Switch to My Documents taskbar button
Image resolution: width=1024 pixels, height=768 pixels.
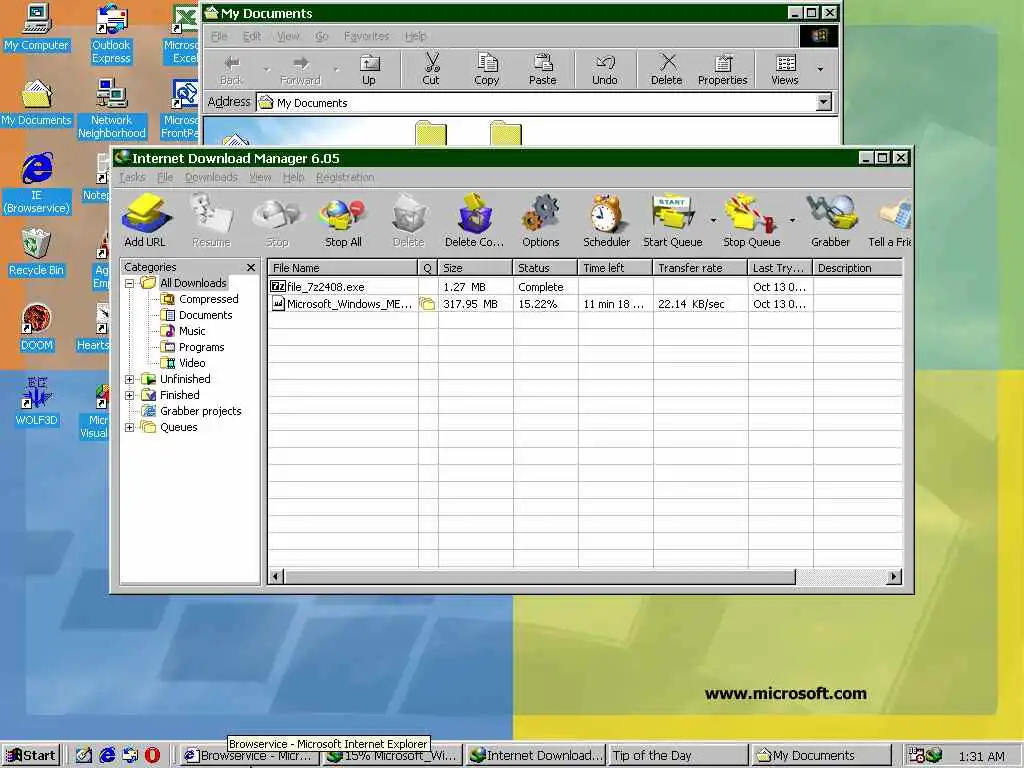pos(821,756)
